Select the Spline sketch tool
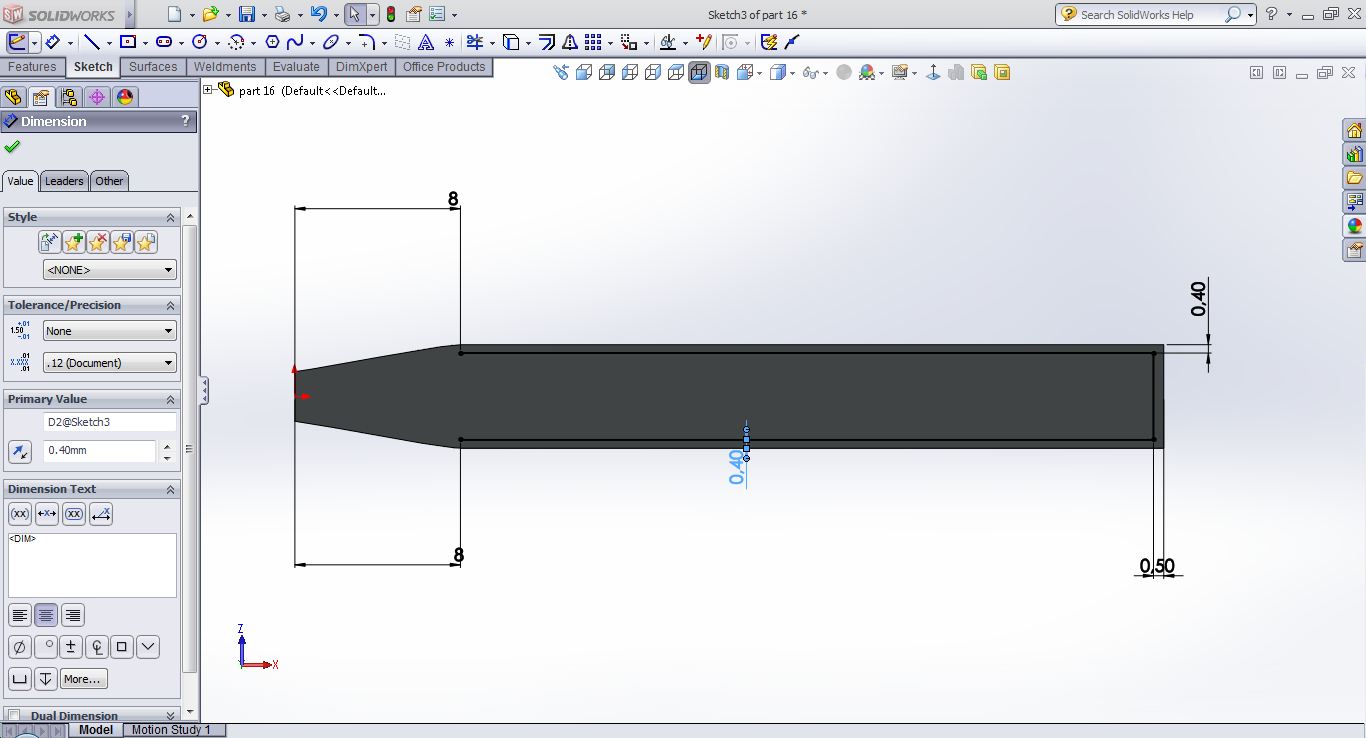The height and width of the screenshot is (738, 1366). (295, 42)
